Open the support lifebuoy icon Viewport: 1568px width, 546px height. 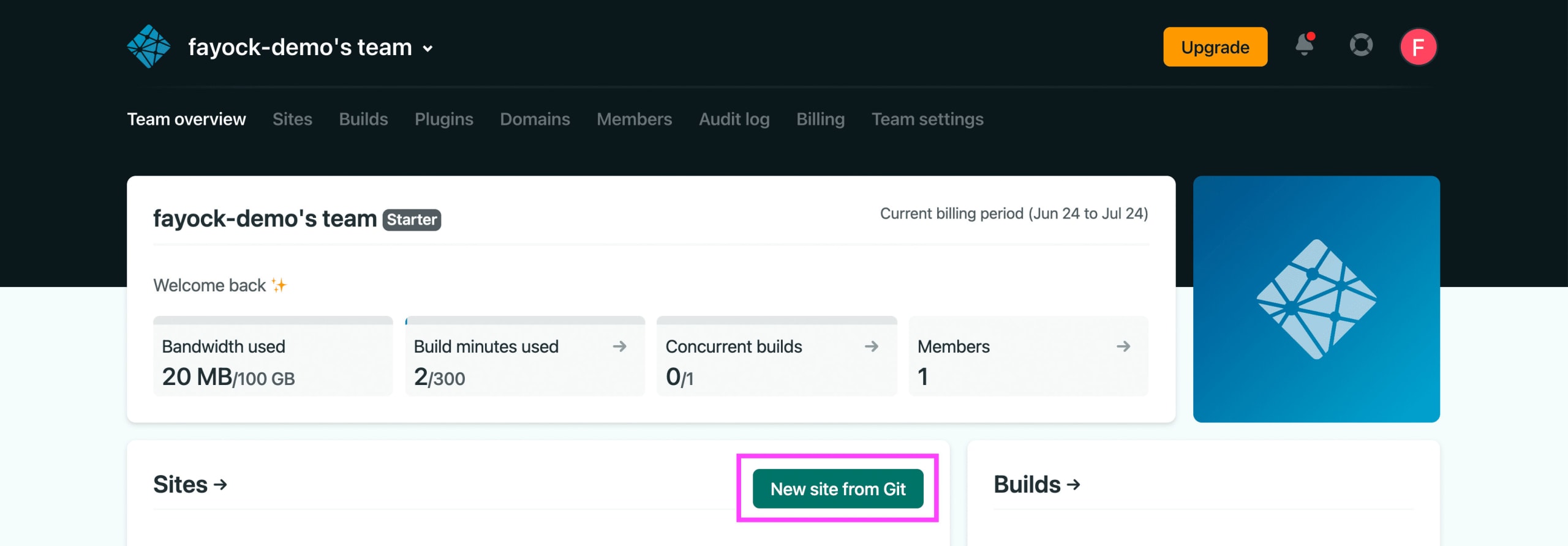click(1361, 45)
